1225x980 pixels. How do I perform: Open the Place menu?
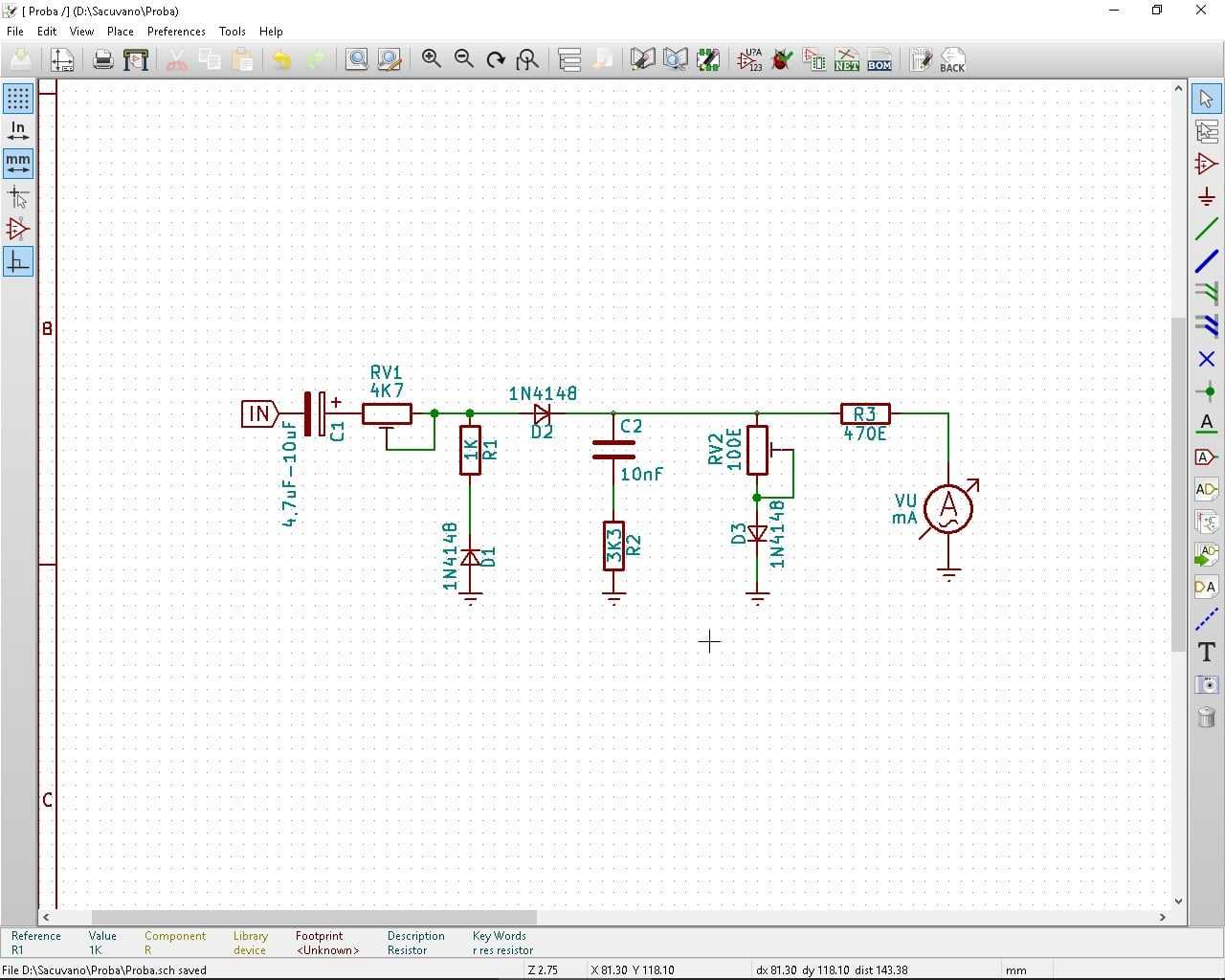(121, 32)
